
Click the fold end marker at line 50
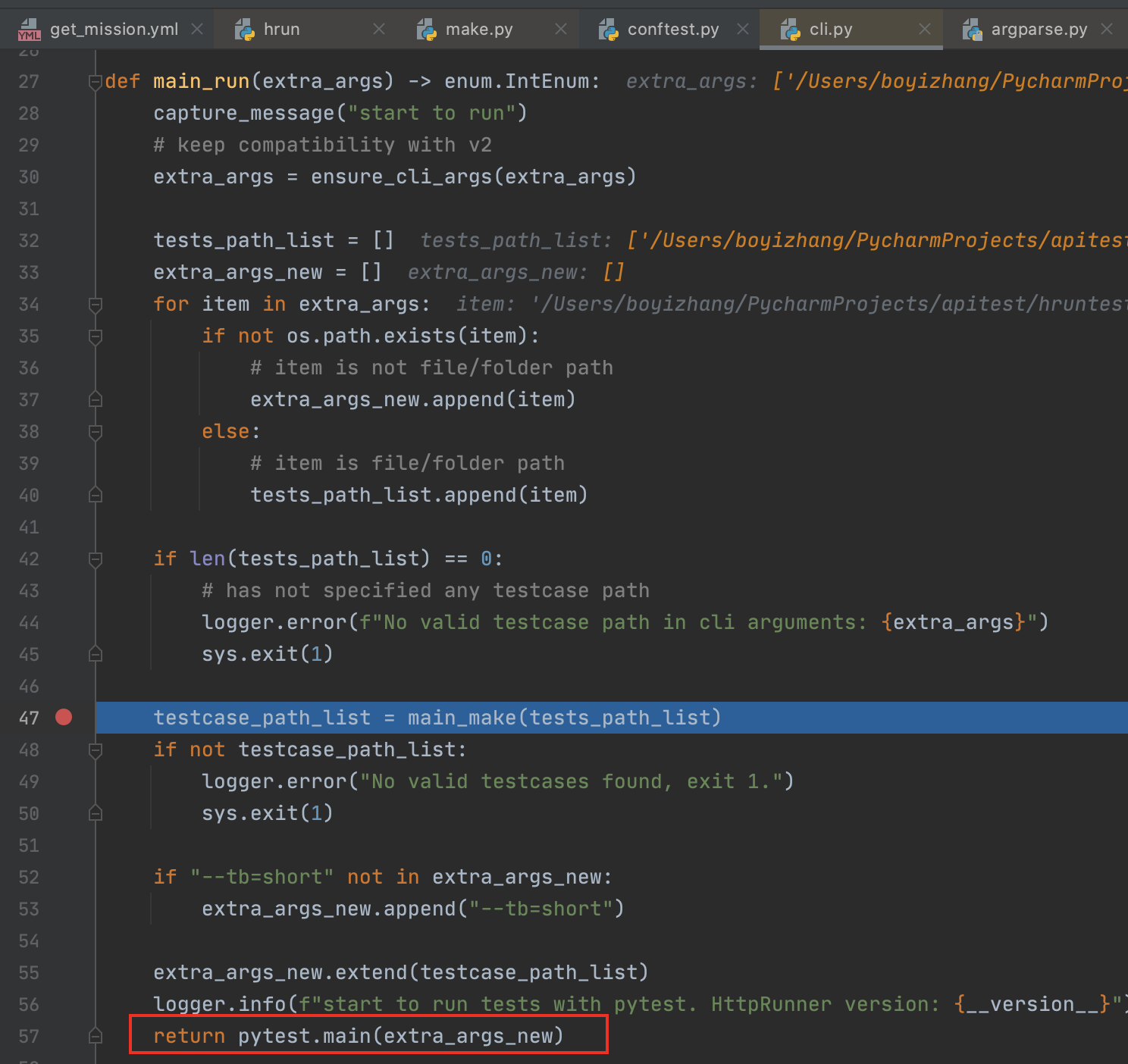tap(96, 813)
